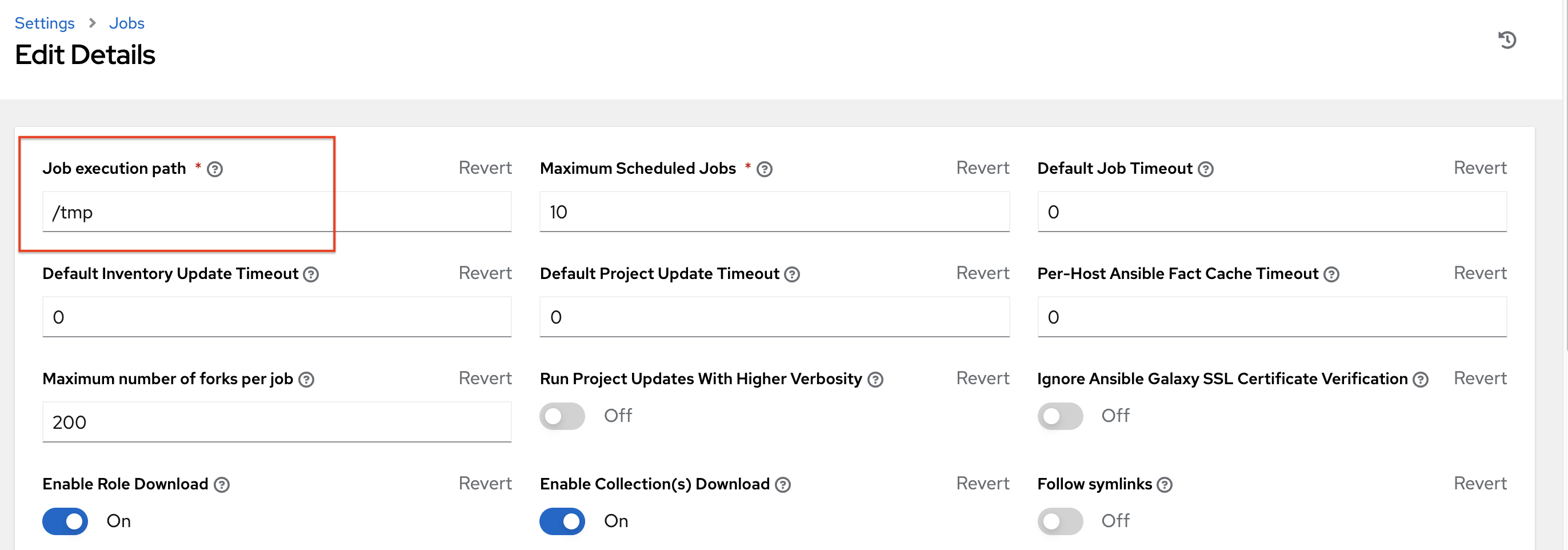1568x550 pixels.
Task: Toggle Run Project Updates With Higher Verbosity switch
Action: click(562, 416)
